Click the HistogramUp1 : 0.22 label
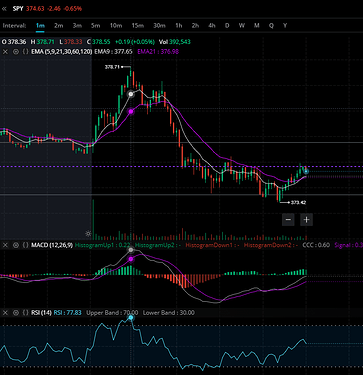This screenshot has height=375, width=363. tap(103, 245)
